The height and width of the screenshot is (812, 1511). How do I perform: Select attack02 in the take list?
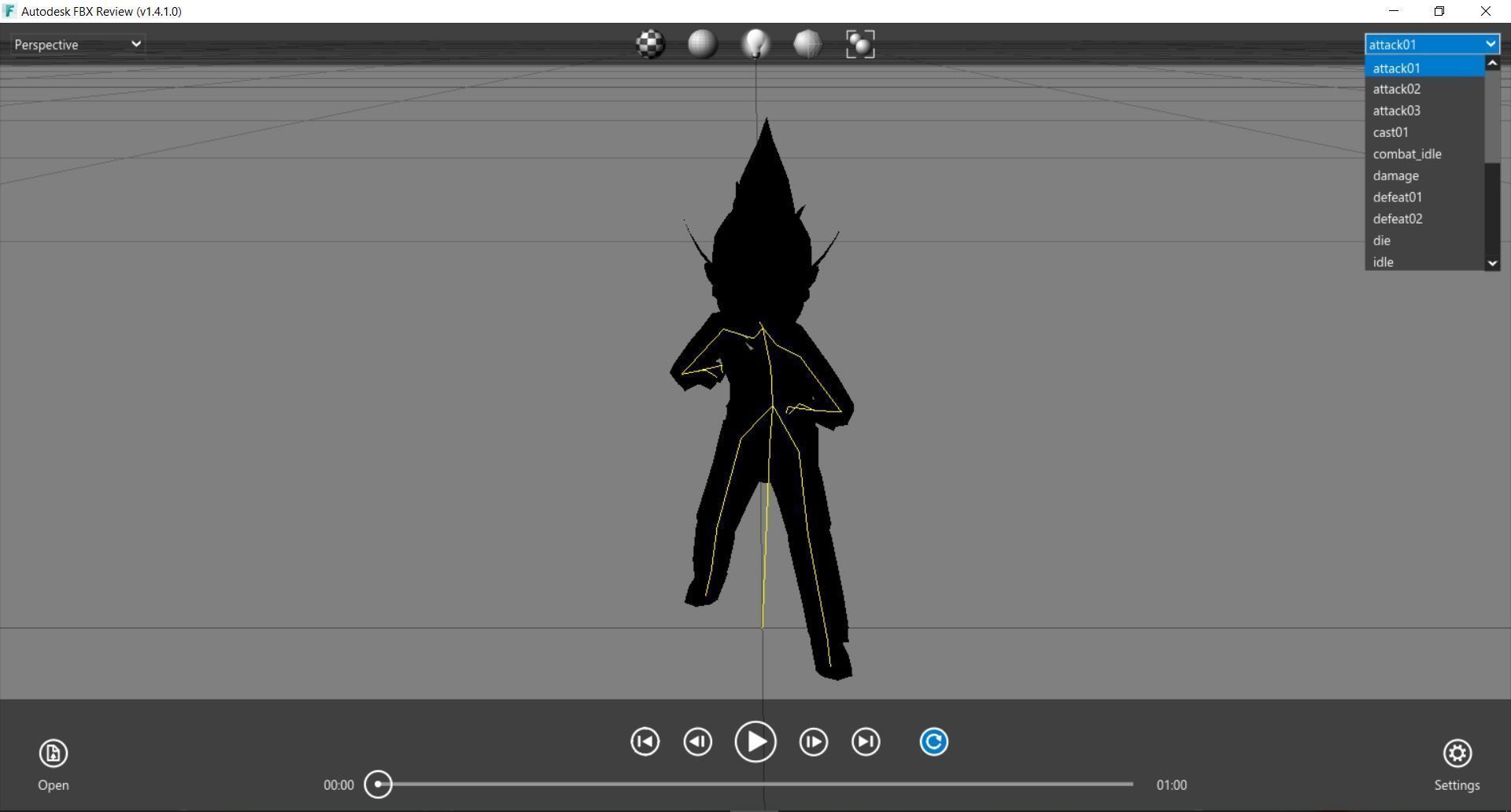click(x=1424, y=90)
